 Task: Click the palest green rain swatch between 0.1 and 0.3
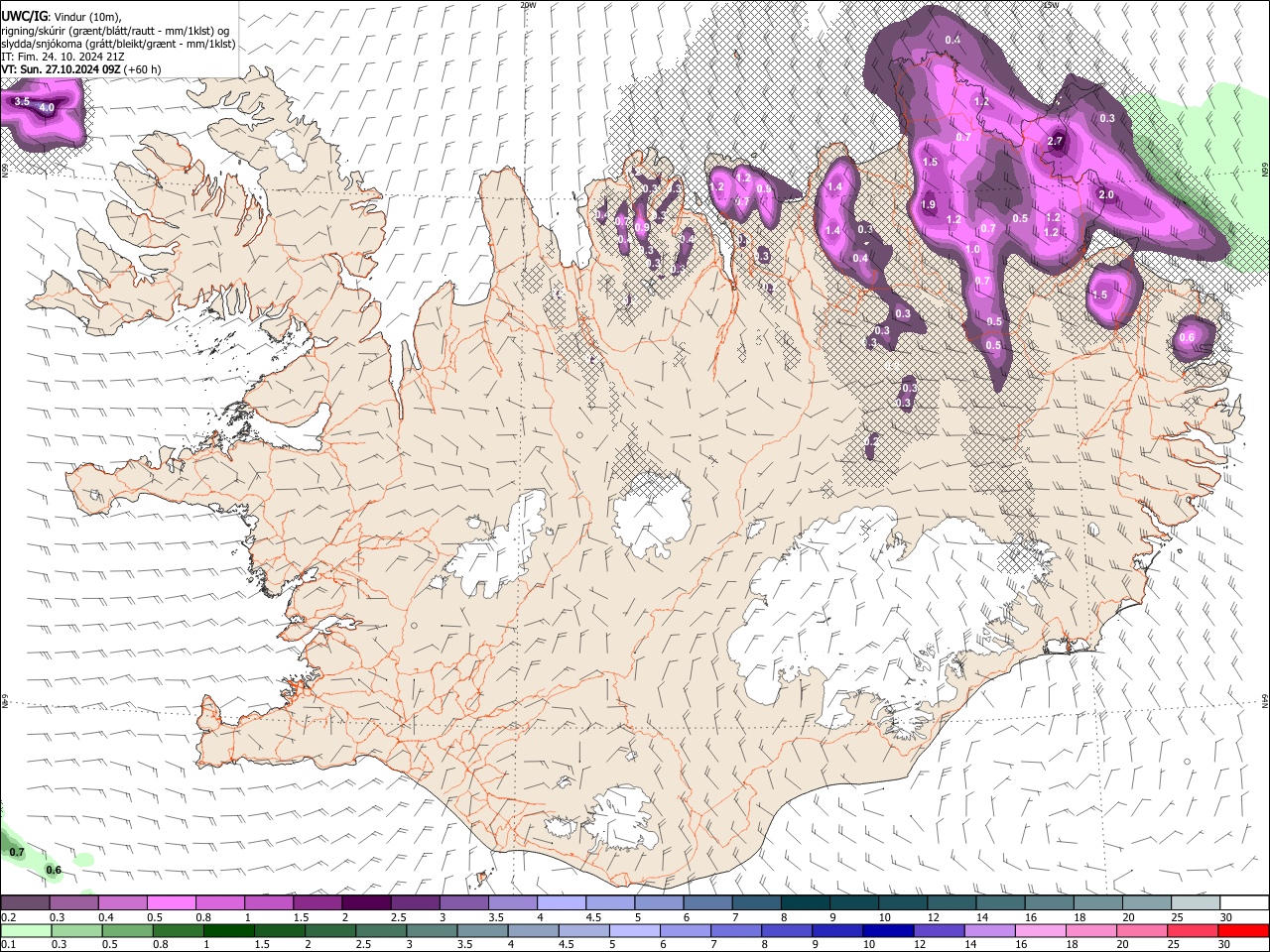tap(26, 931)
